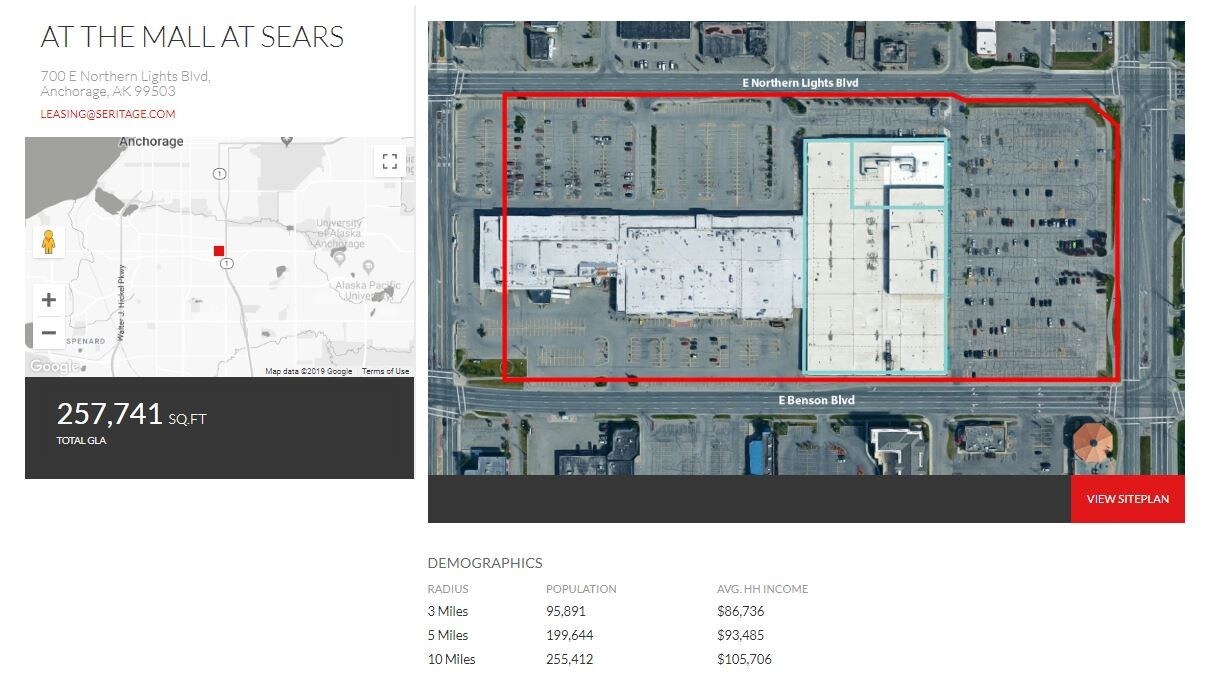The height and width of the screenshot is (678, 1207).
Task: Click the VIEW SITEPLAN button
Action: pos(1127,499)
